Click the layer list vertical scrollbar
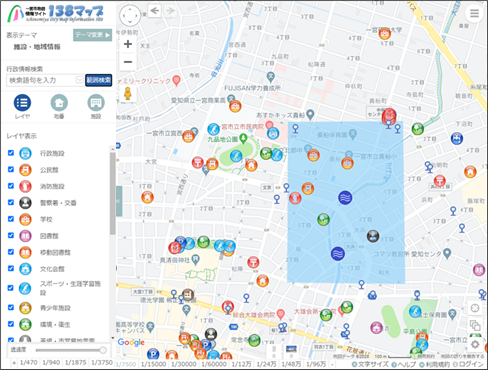This screenshot has height=370, width=488. (x=113, y=193)
